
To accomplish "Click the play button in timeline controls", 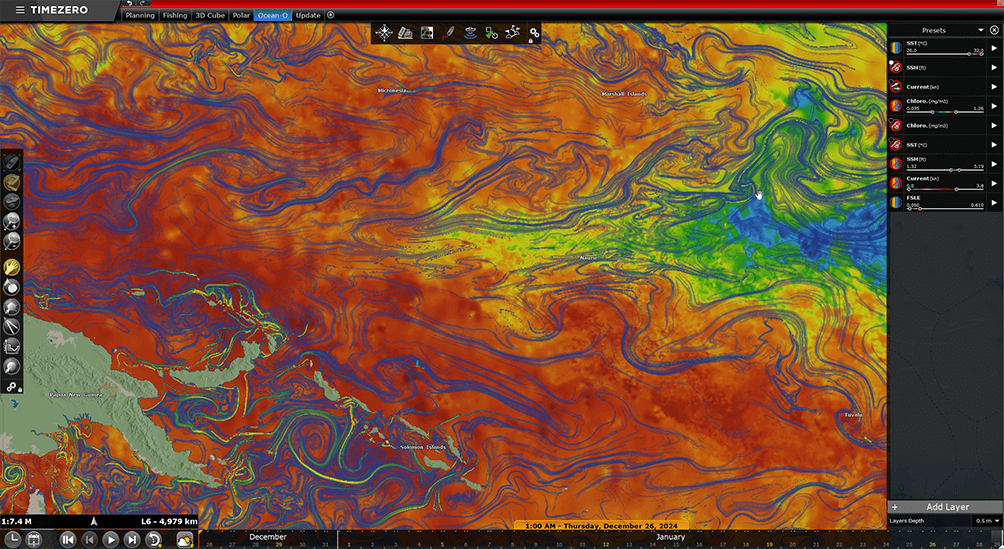I will pyautogui.click(x=111, y=539).
